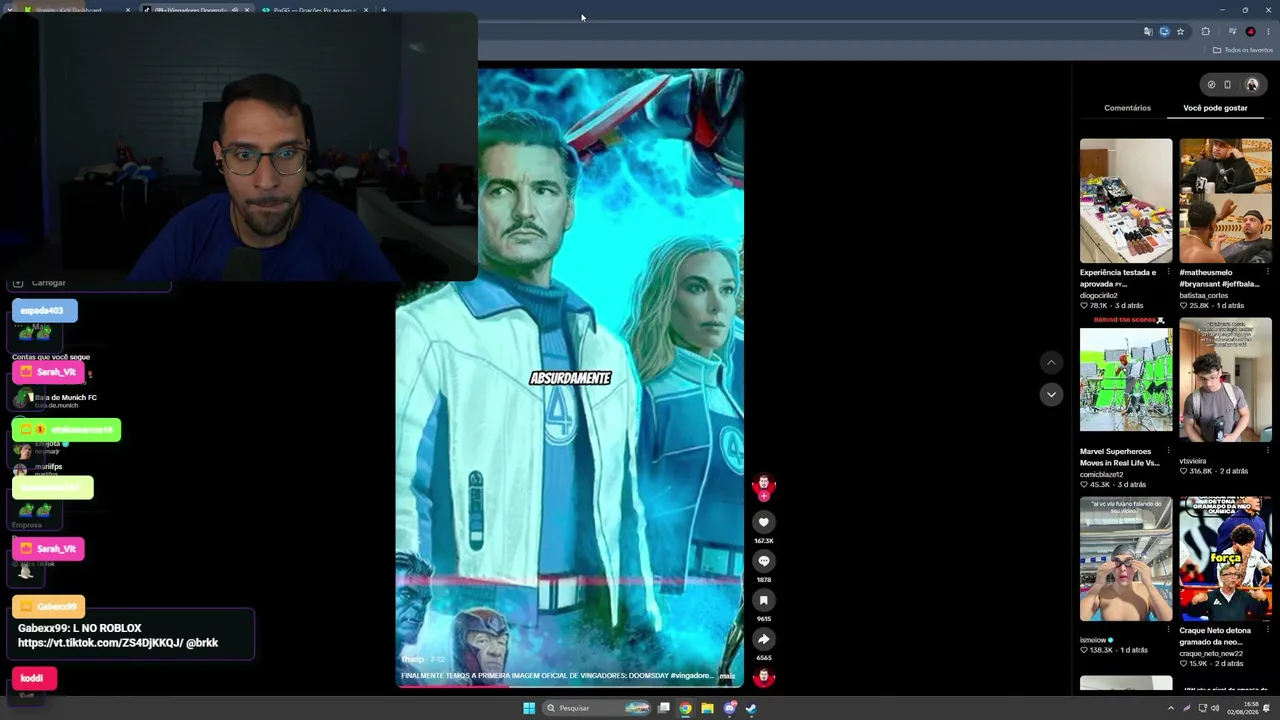Viewport: 1280px width, 720px height.
Task: Translate the page using the translate icon
Action: pos(1148,32)
